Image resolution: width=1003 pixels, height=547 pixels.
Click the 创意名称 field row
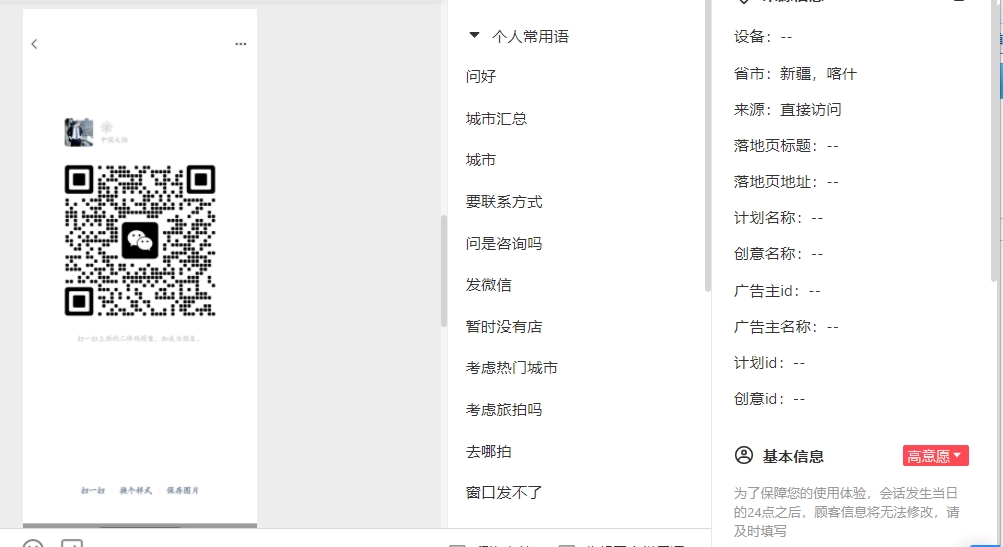(x=778, y=253)
